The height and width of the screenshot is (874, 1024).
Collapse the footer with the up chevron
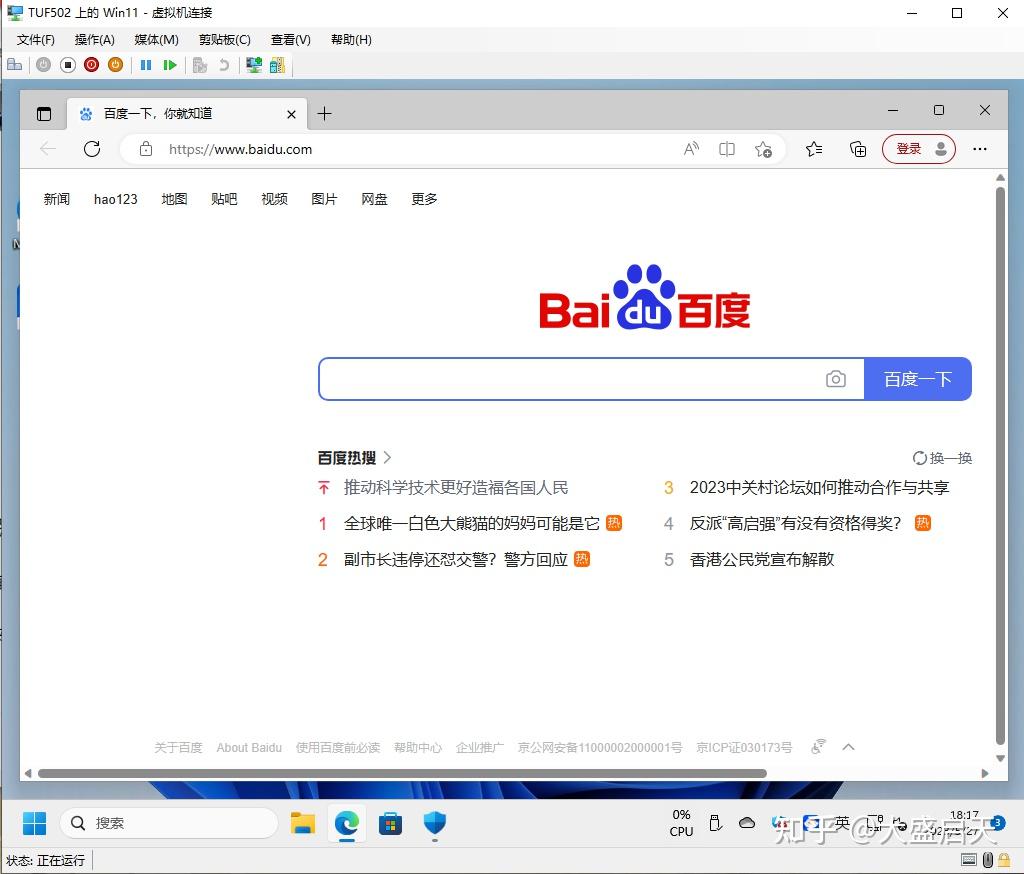[848, 747]
